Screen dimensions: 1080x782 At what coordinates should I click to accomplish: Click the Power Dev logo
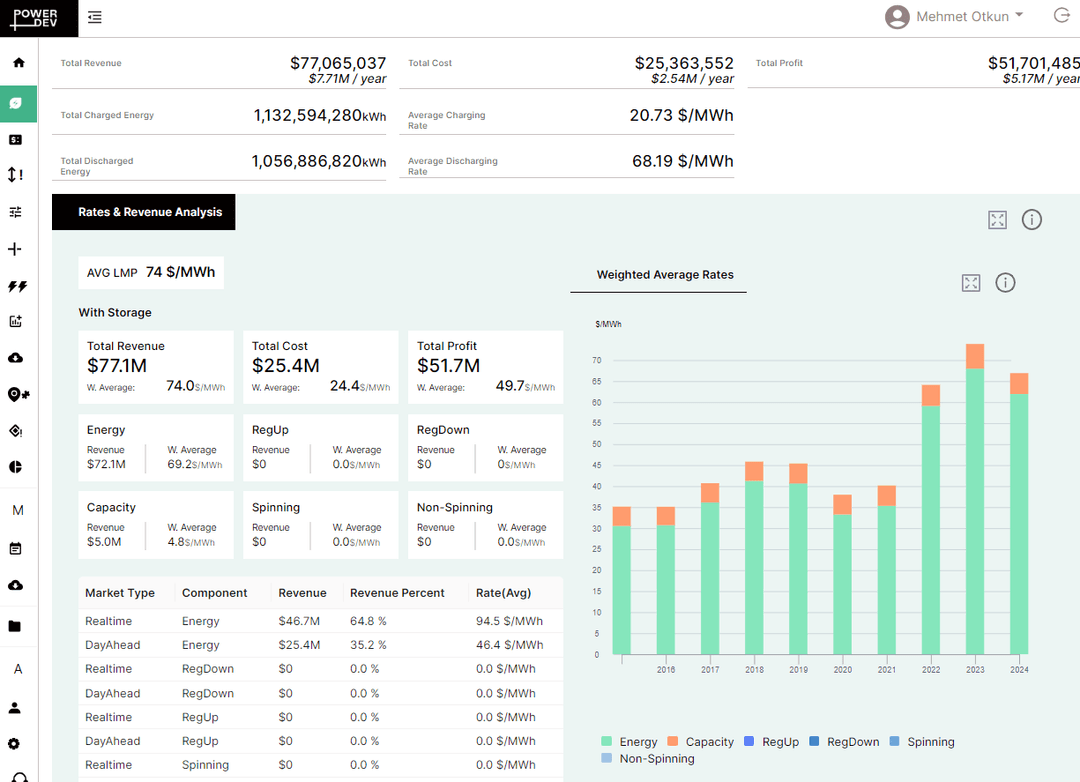tap(33, 18)
